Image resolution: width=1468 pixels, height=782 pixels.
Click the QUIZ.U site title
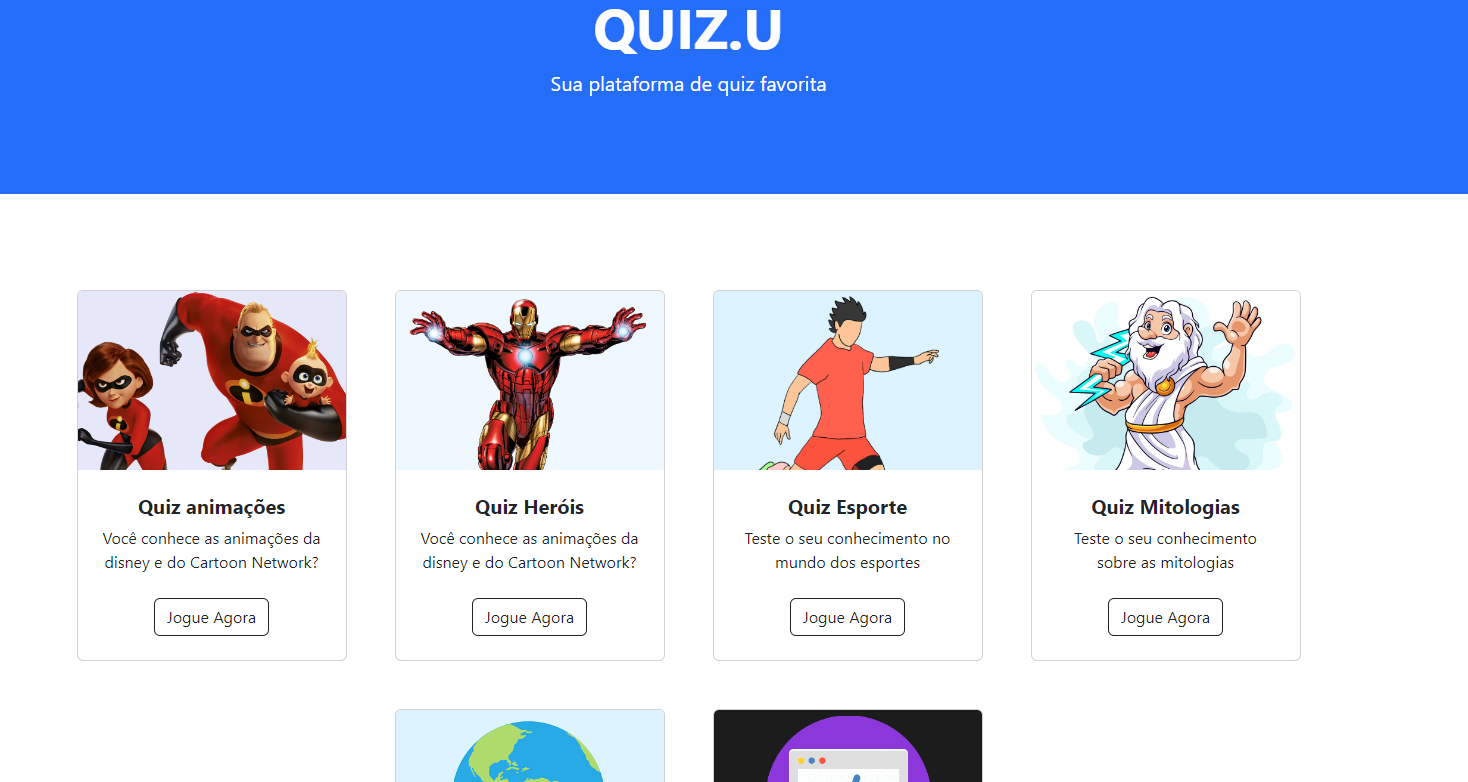coord(688,29)
